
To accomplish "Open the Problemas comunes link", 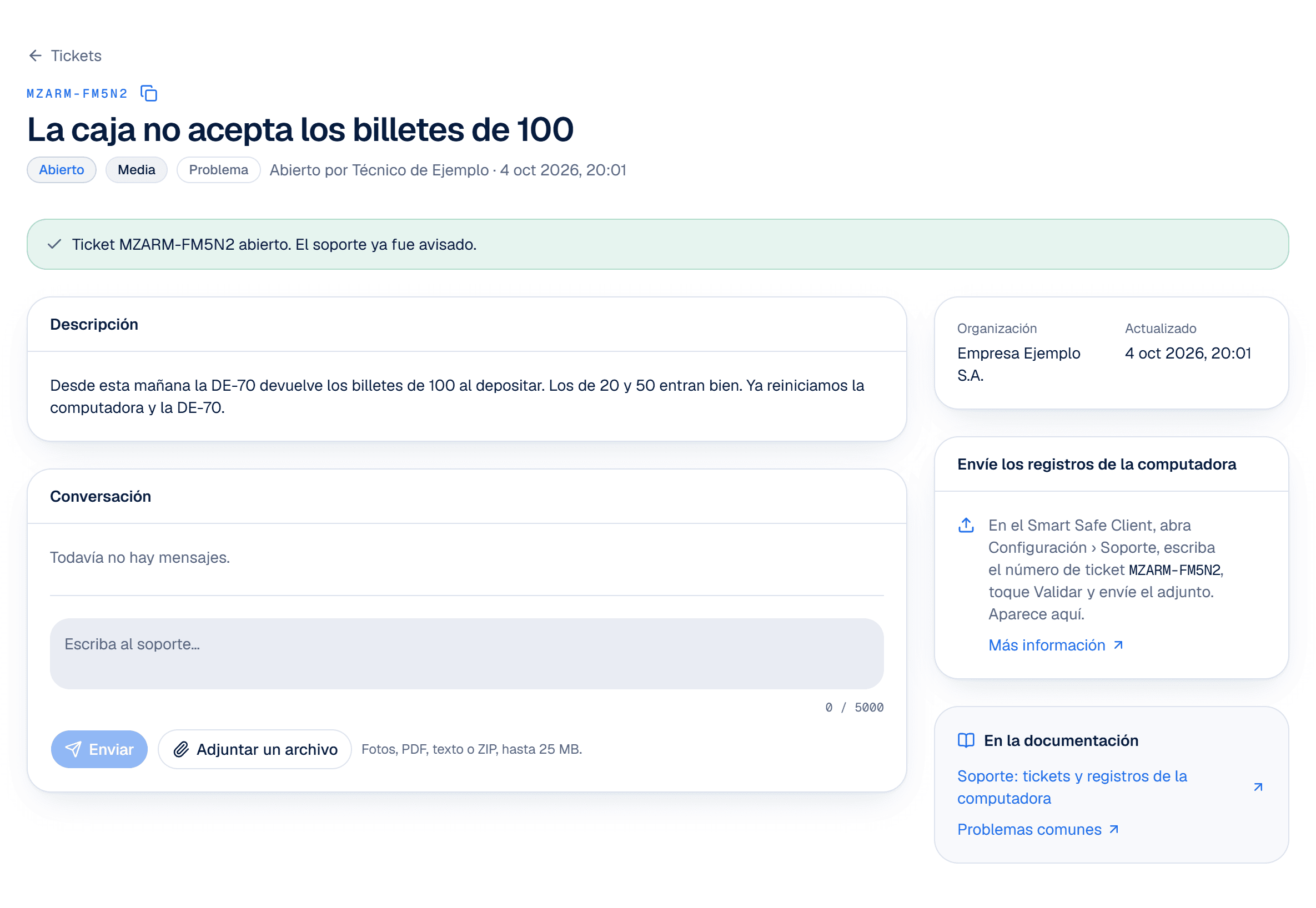I will pos(1029,830).
